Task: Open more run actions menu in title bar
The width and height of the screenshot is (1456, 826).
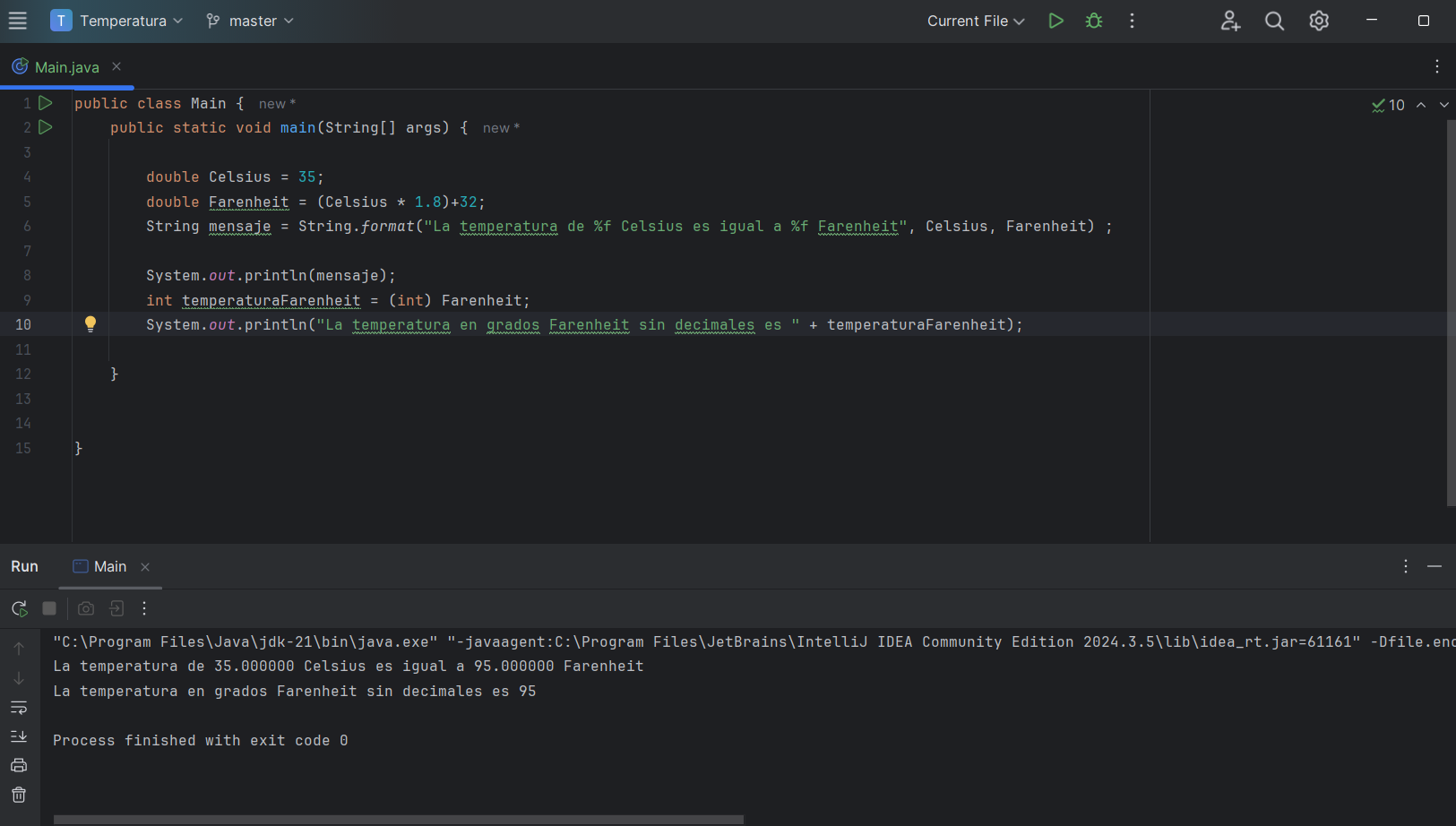Action: coord(1133,21)
